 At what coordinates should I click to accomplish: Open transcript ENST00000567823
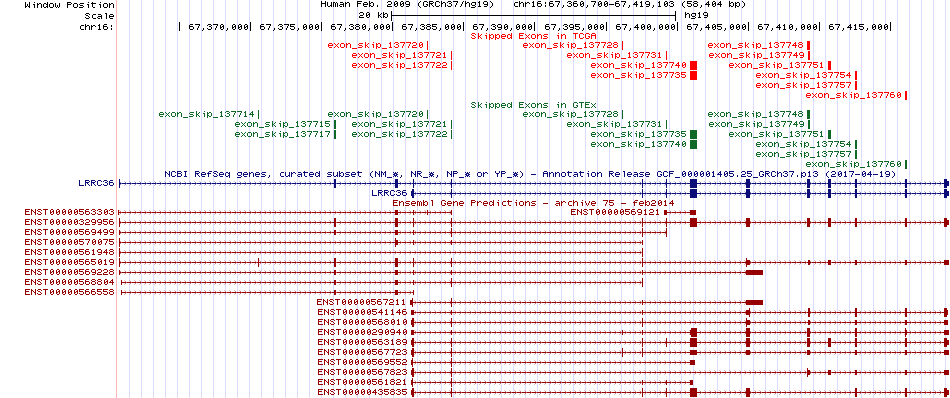coord(362,372)
